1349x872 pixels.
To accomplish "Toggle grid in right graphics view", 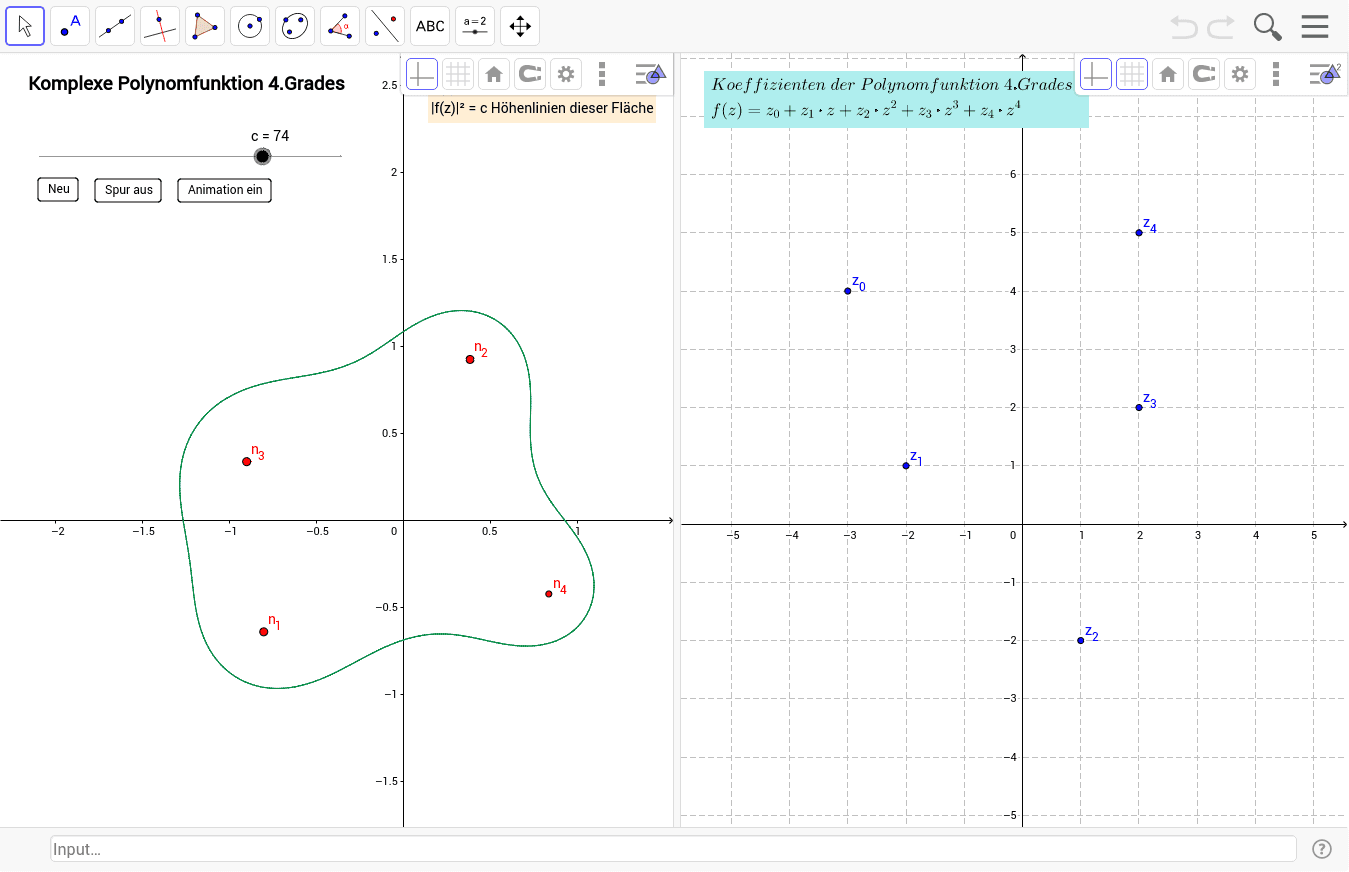I will pos(1132,73).
